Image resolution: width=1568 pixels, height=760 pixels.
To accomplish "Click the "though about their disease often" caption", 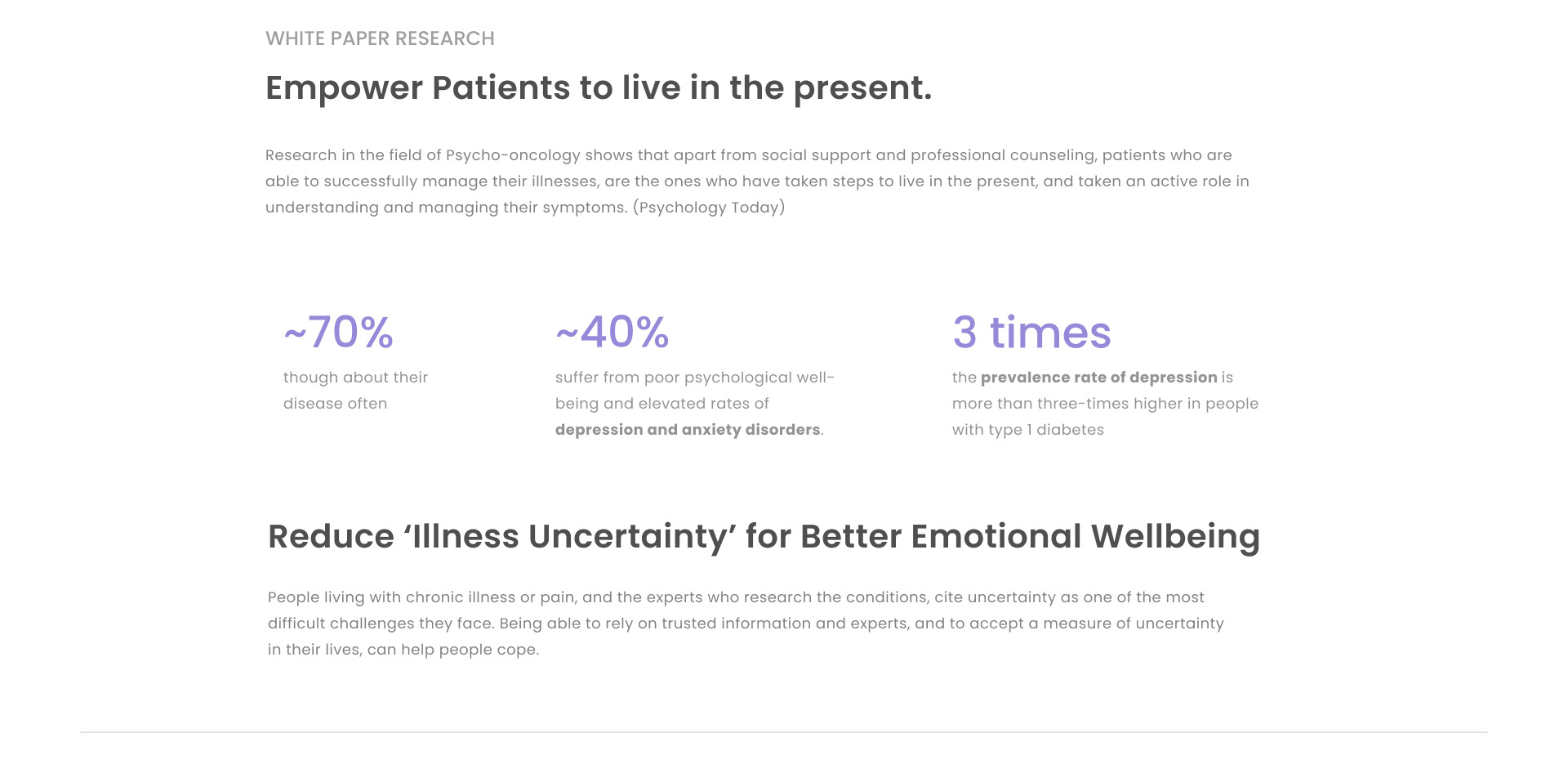I will [x=355, y=390].
